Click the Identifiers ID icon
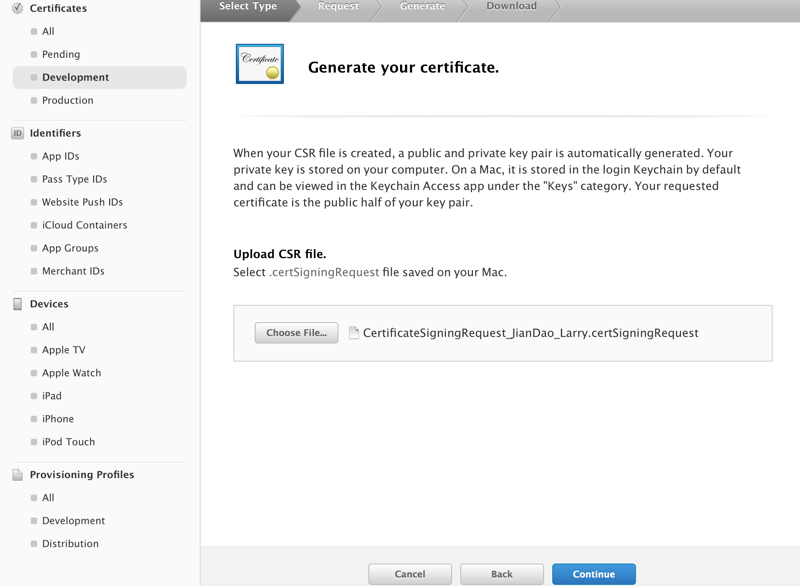Viewport: 800px width, 586px height. 17,133
